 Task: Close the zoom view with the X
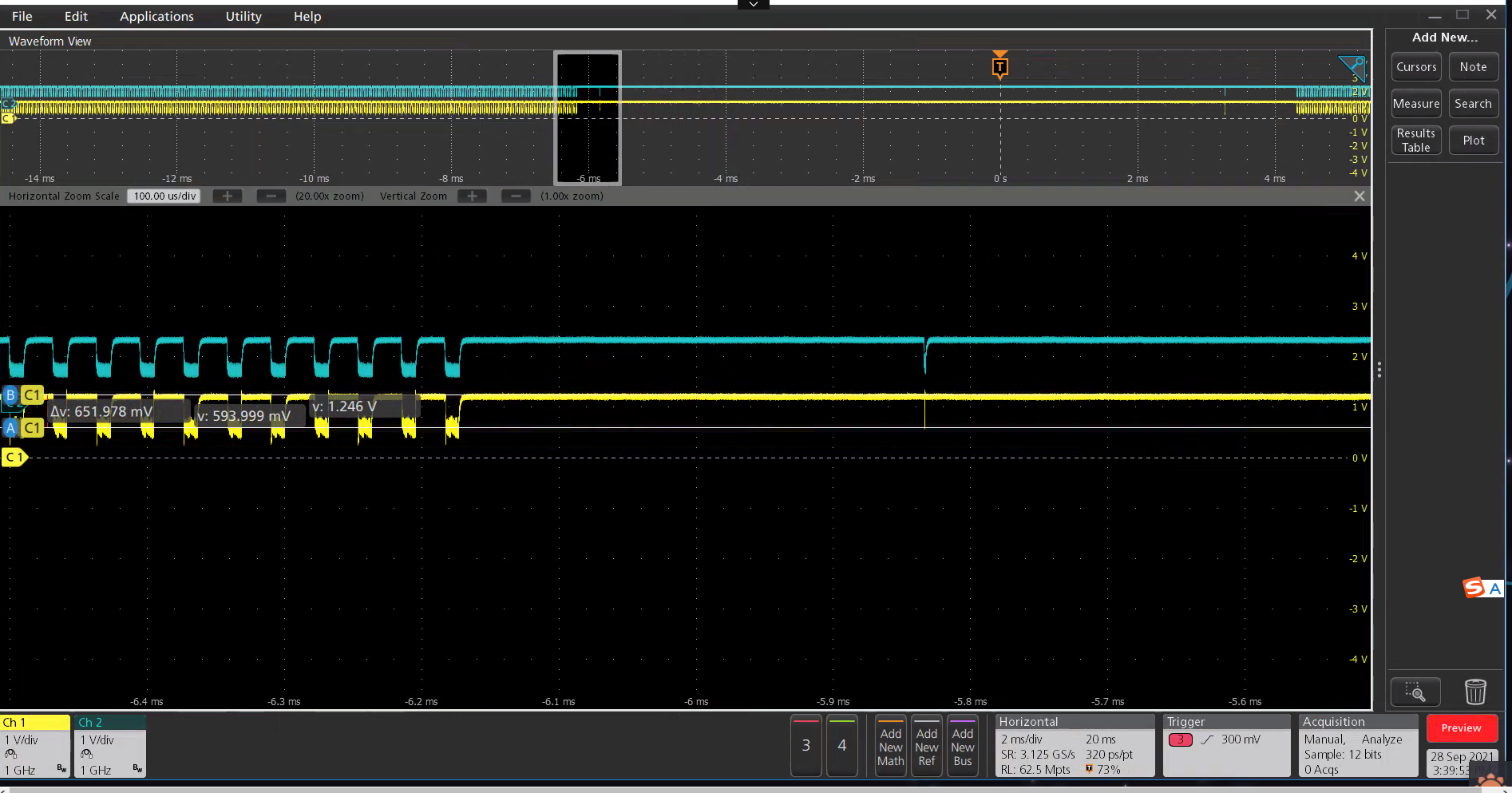click(1360, 196)
